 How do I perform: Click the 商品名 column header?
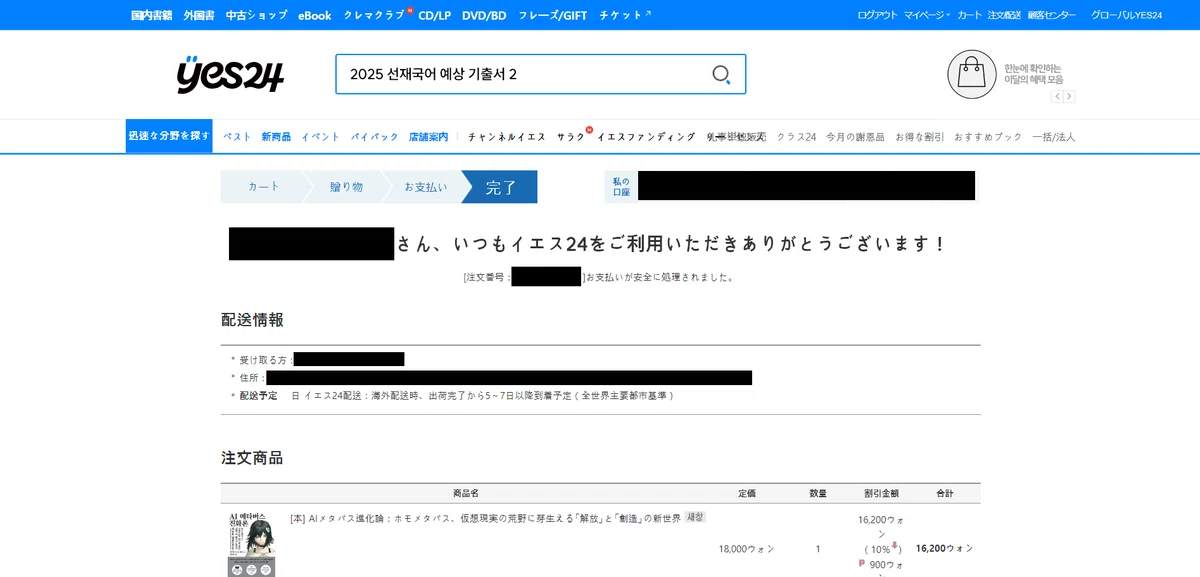coord(466,494)
